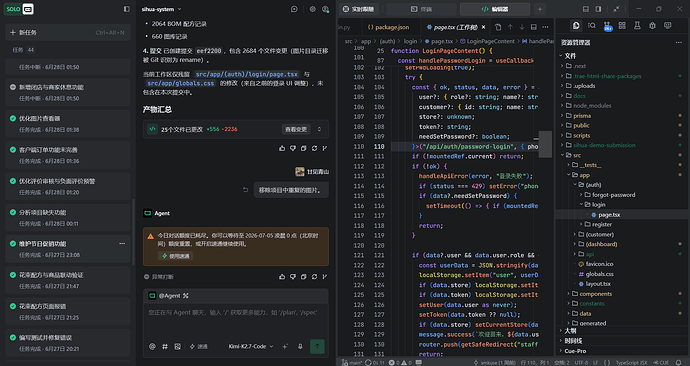Dislike the last Agent response

(293, 277)
